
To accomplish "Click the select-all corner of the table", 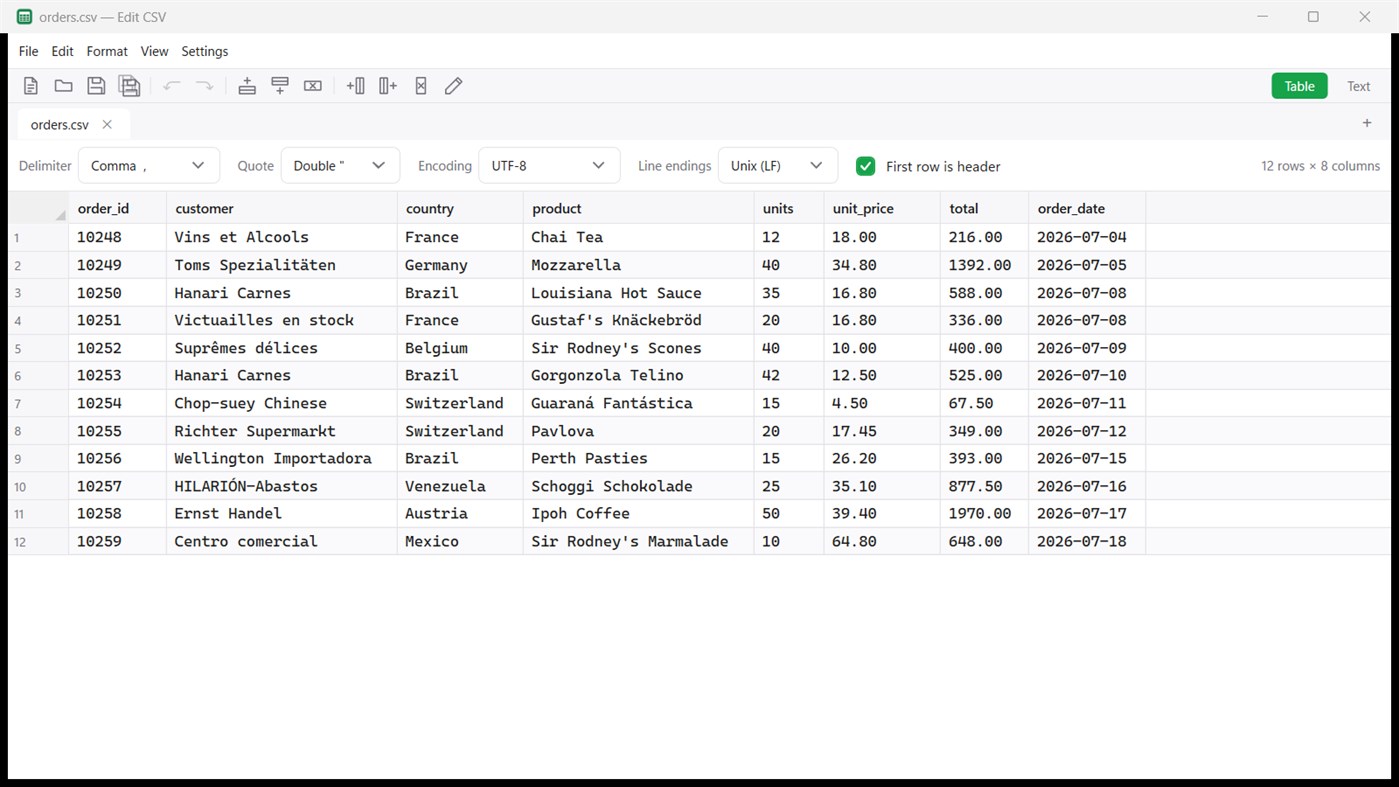I will (38, 208).
